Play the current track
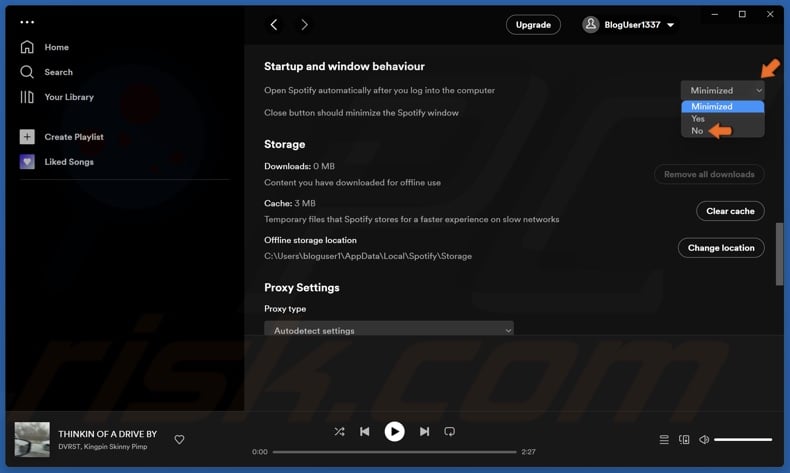Screen dimensions: 790x473 tap(394, 432)
